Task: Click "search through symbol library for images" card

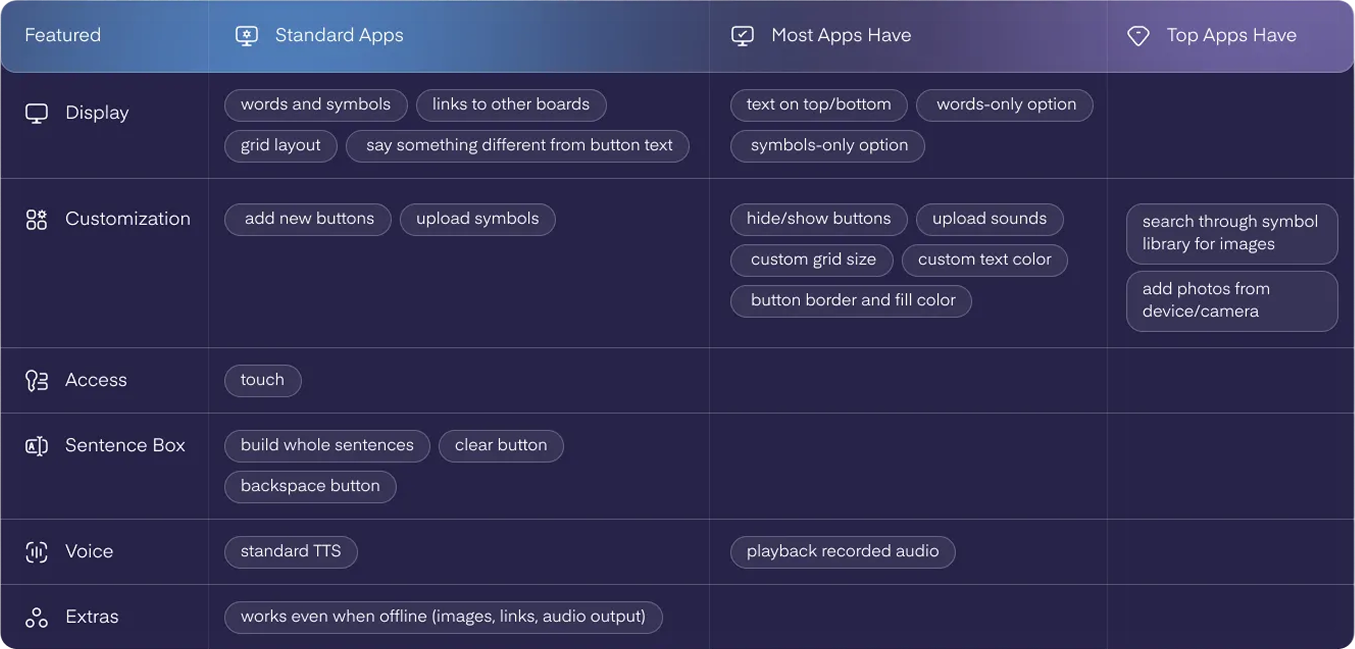Action: 1232,233
